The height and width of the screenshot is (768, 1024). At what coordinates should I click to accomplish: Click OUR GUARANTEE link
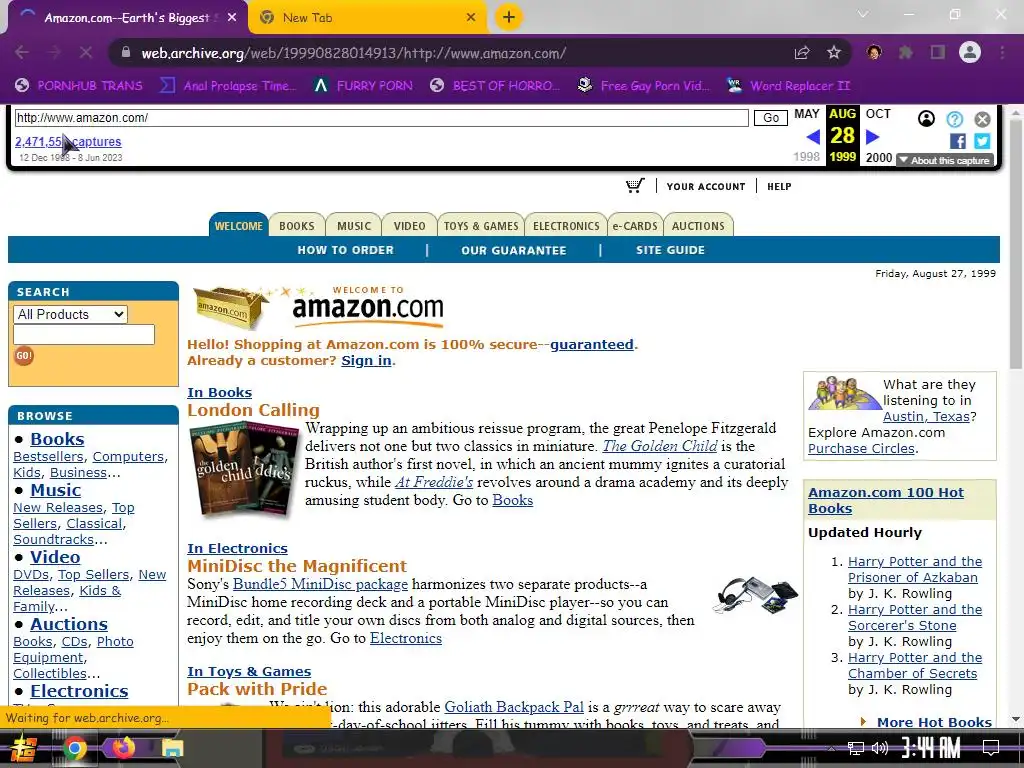click(513, 250)
